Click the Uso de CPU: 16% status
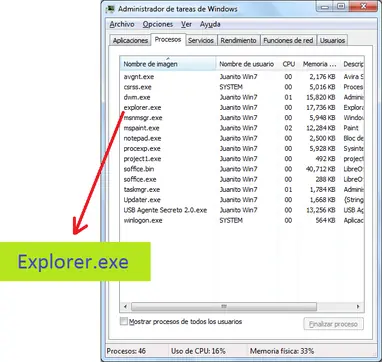The height and width of the screenshot is (362, 382). click(x=198, y=351)
